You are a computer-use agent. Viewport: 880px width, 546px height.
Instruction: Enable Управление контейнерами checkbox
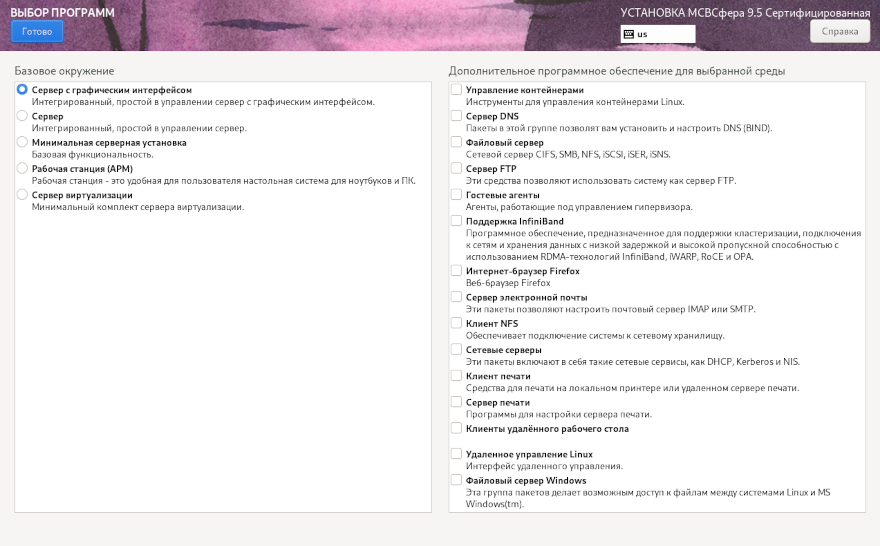(x=457, y=90)
